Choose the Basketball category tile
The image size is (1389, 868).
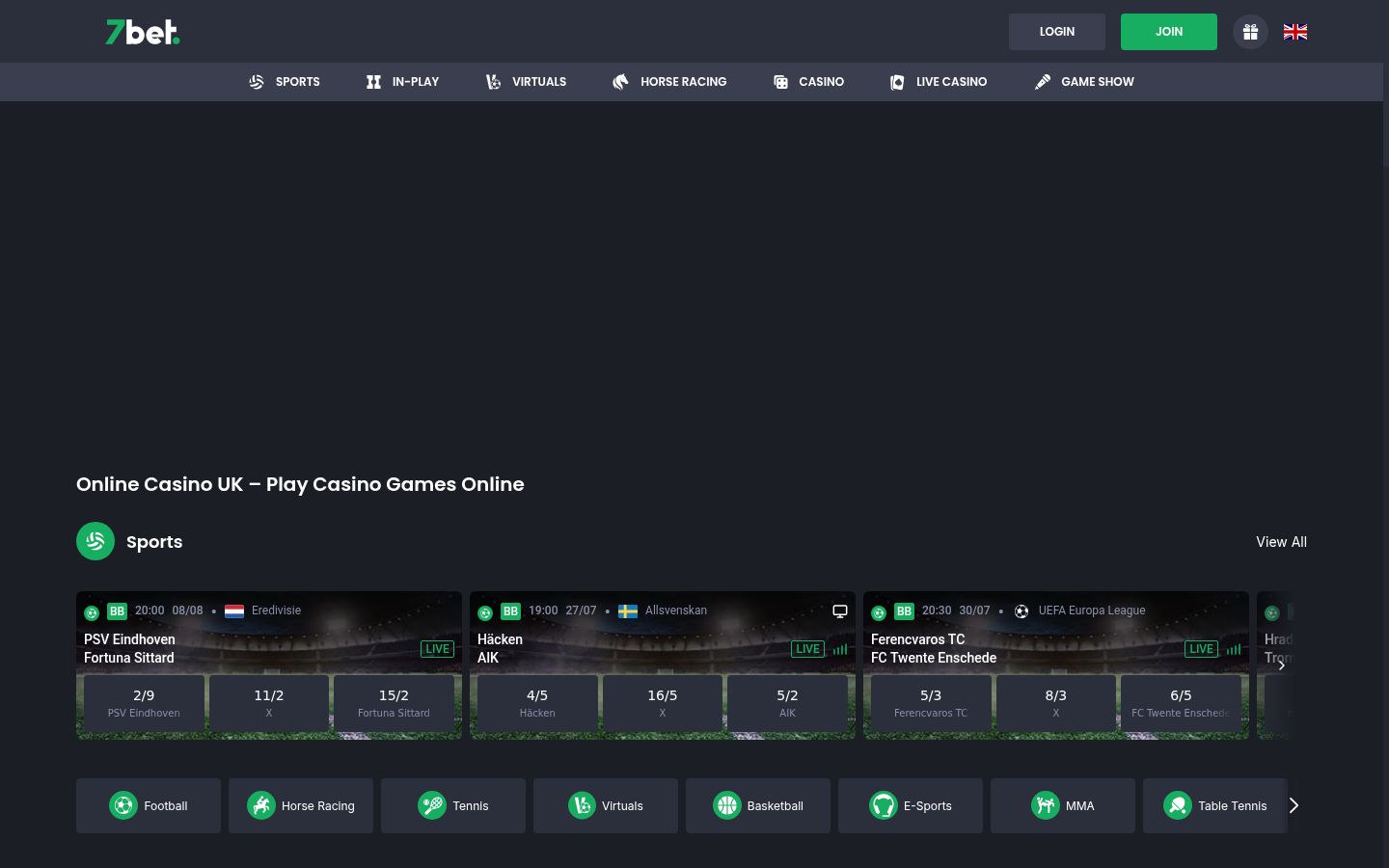pos(758,805)
